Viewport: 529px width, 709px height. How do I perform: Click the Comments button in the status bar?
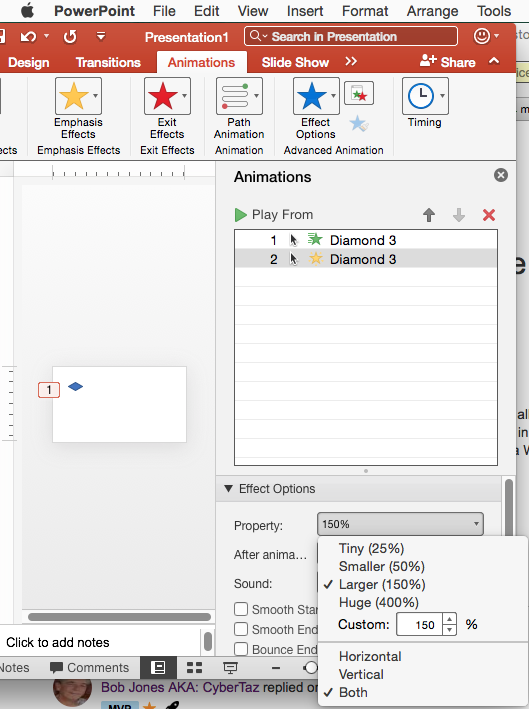pos(89,667)
